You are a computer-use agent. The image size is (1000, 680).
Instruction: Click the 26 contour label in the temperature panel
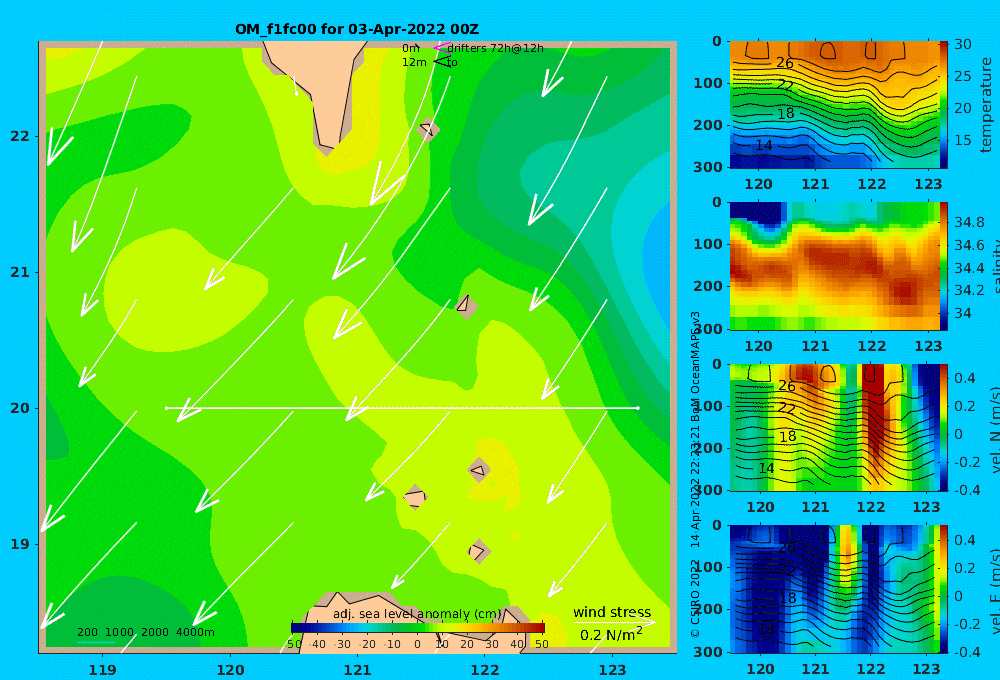pyautogui.click(x=785, y=63)
